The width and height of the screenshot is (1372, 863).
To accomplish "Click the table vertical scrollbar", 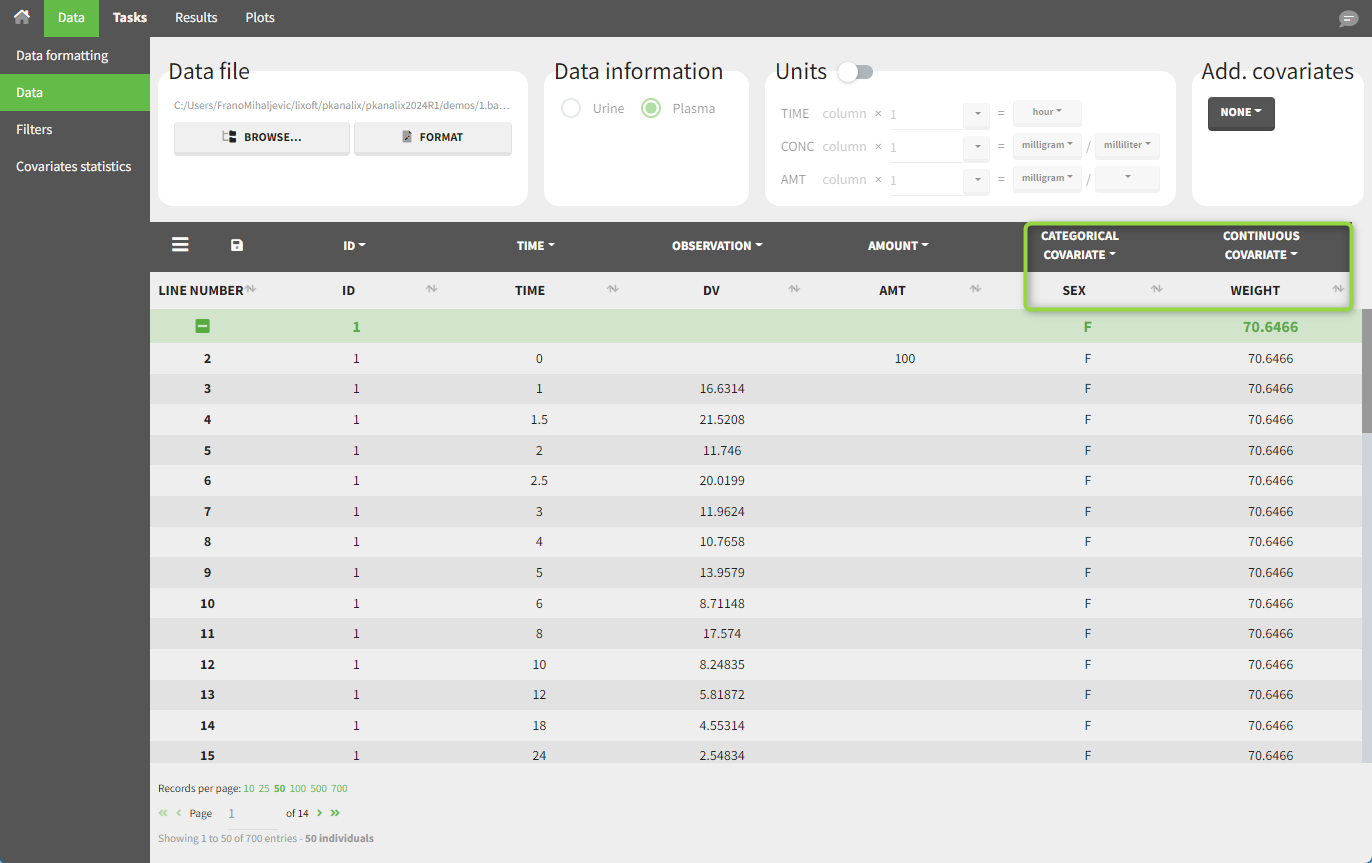I will [1366, 370].
